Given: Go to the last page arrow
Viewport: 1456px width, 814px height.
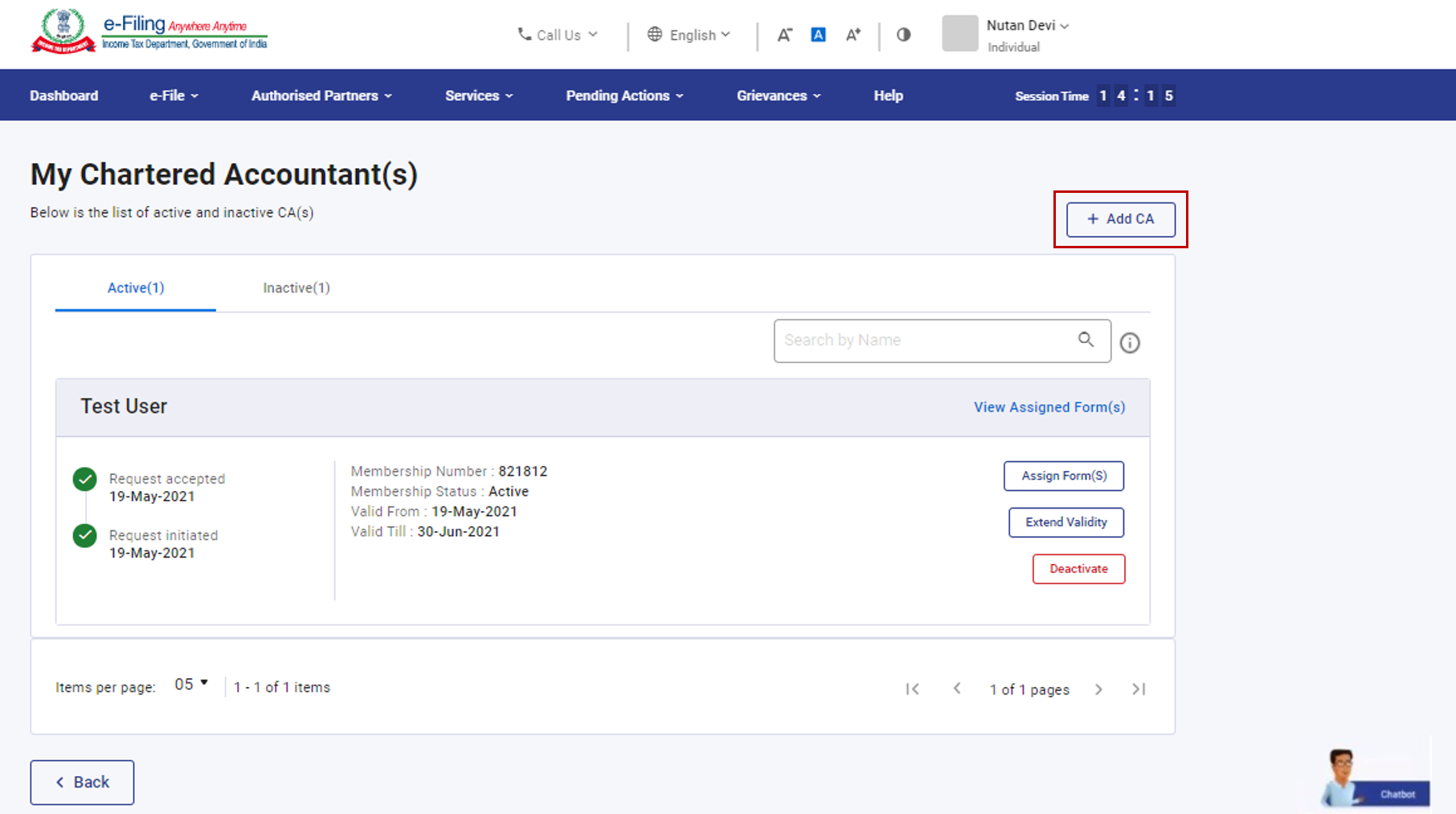Looking at the screenshot, I should (x=1139, y=689).
